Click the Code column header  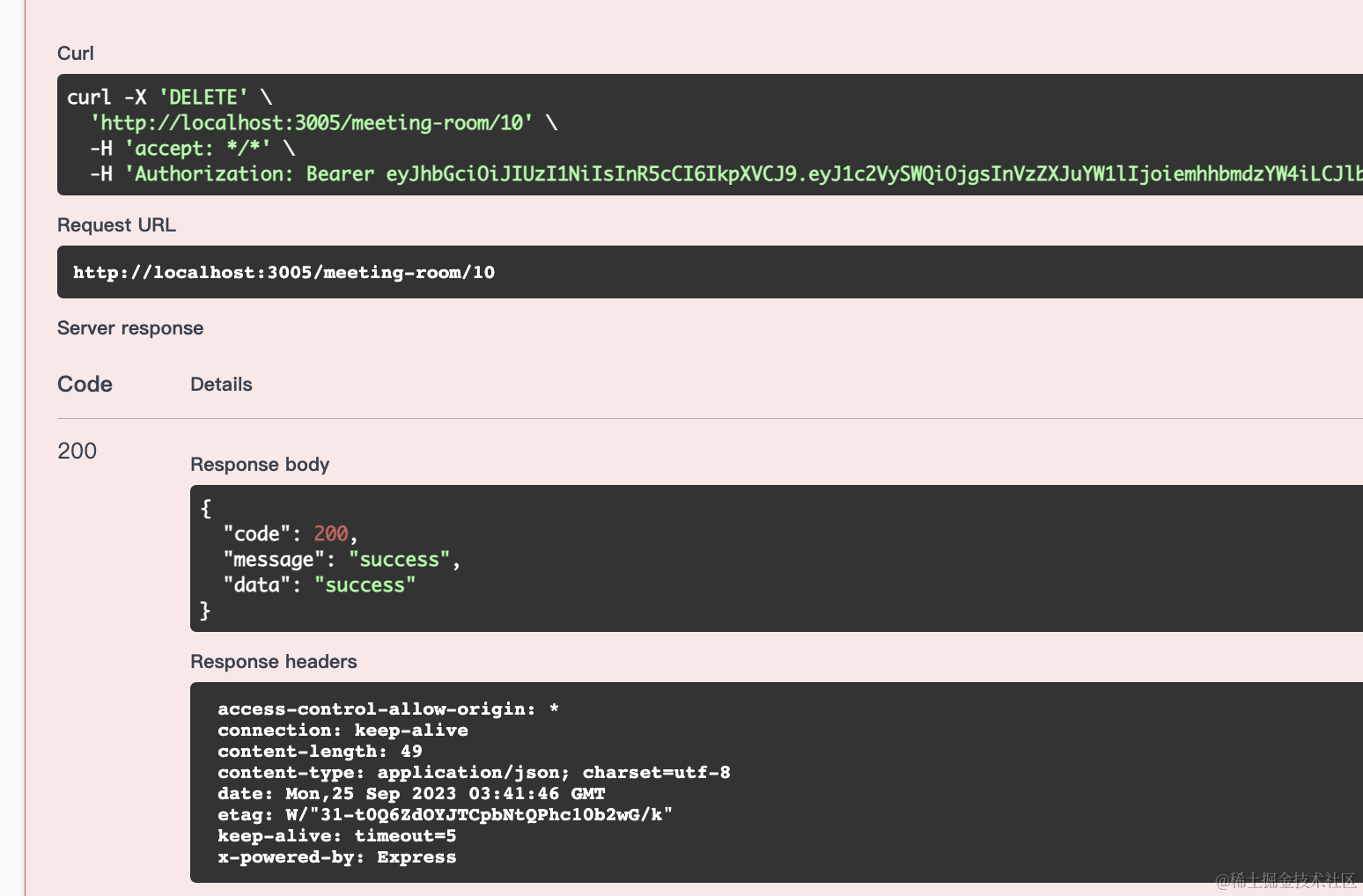pos(85,385)
